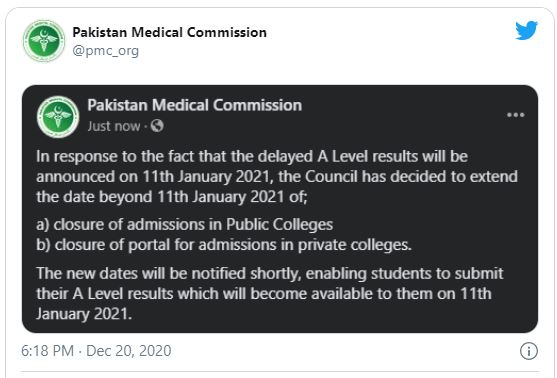
Task: Click the 'The new dates will be notified' sentence
Action: tap(270, 274)
